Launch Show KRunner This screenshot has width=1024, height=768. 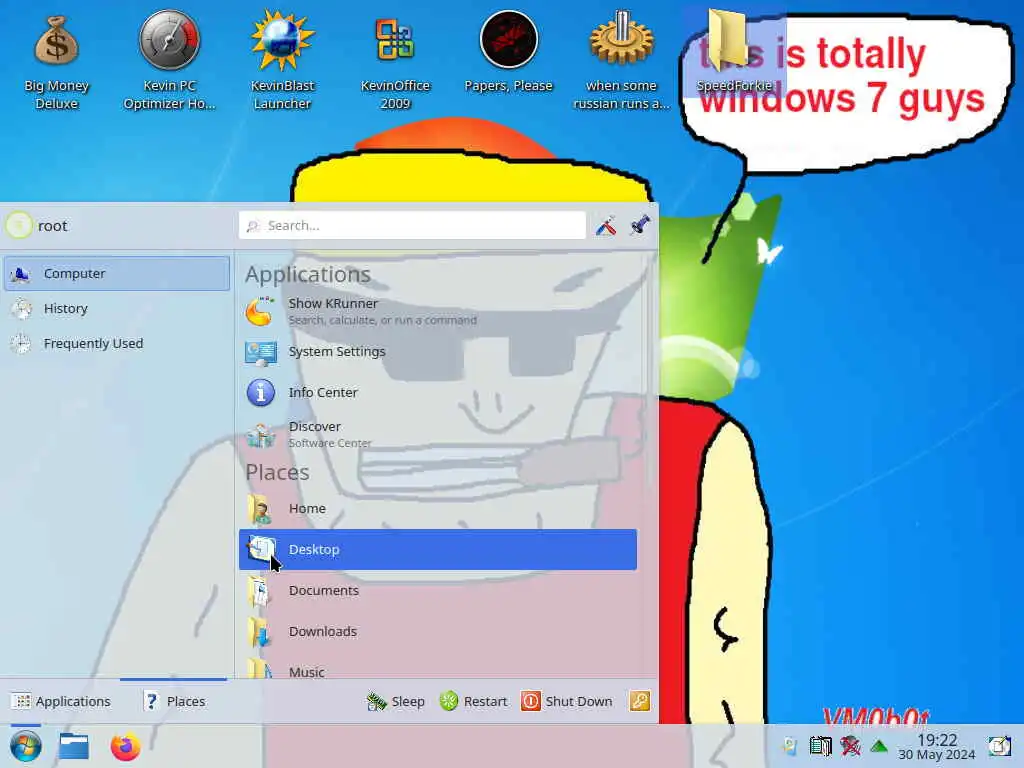438,311
